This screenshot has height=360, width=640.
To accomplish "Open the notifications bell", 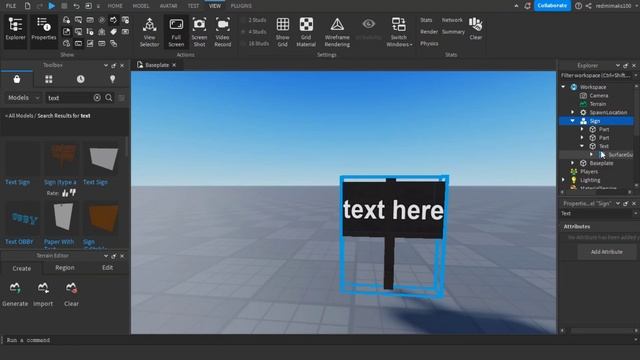I will [x=527, y=6].
